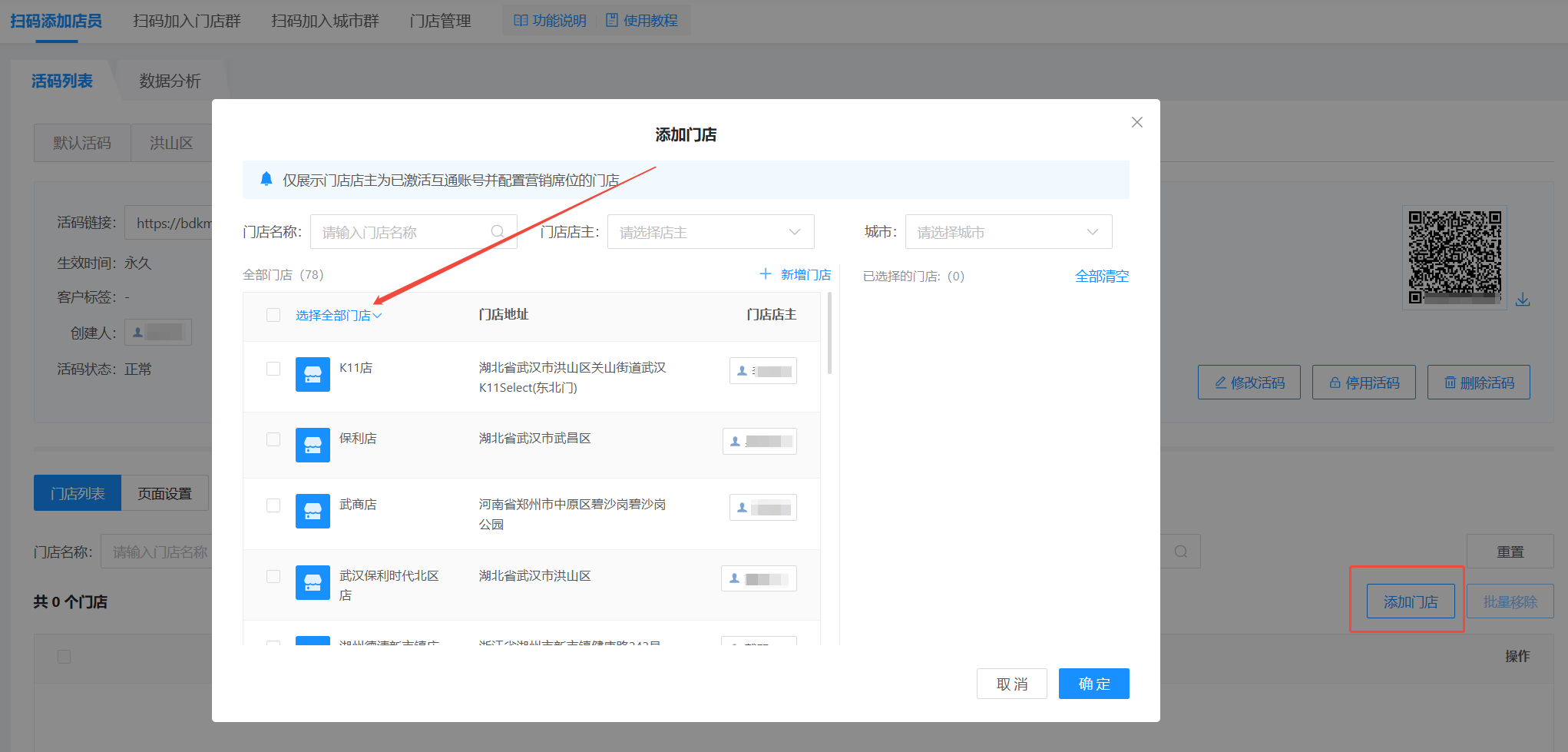Click 修改活码 button
This screenshot has height=752, width=1568.
pos(1249,382)
